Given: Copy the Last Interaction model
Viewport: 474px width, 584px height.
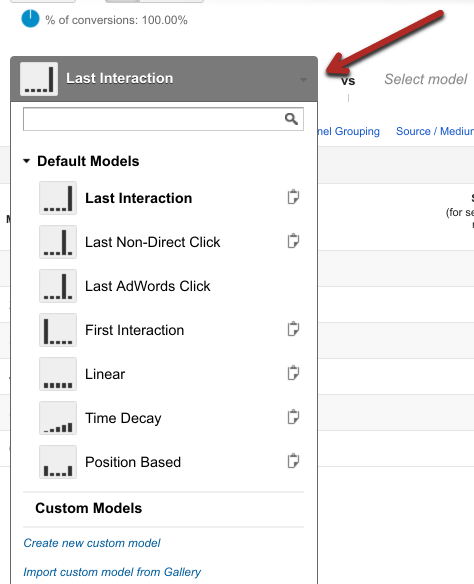Looking at the screenshot, I should 293,197.
